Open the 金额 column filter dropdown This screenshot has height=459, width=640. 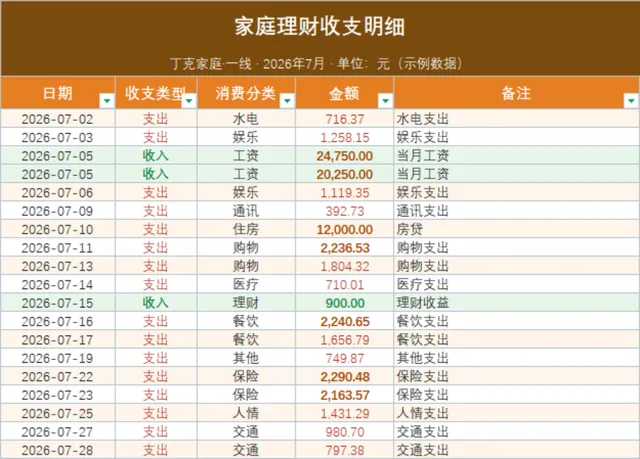coord(385,100)
